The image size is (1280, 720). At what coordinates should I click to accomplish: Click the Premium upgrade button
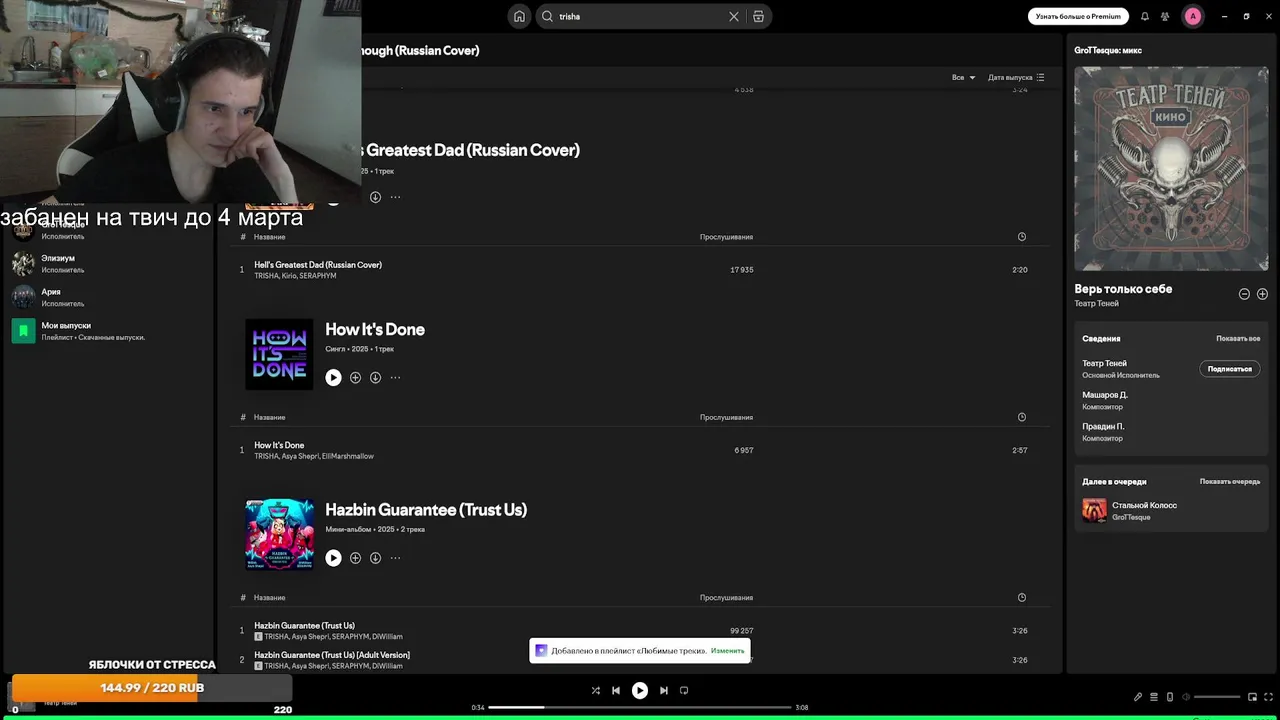[1078, 16]
